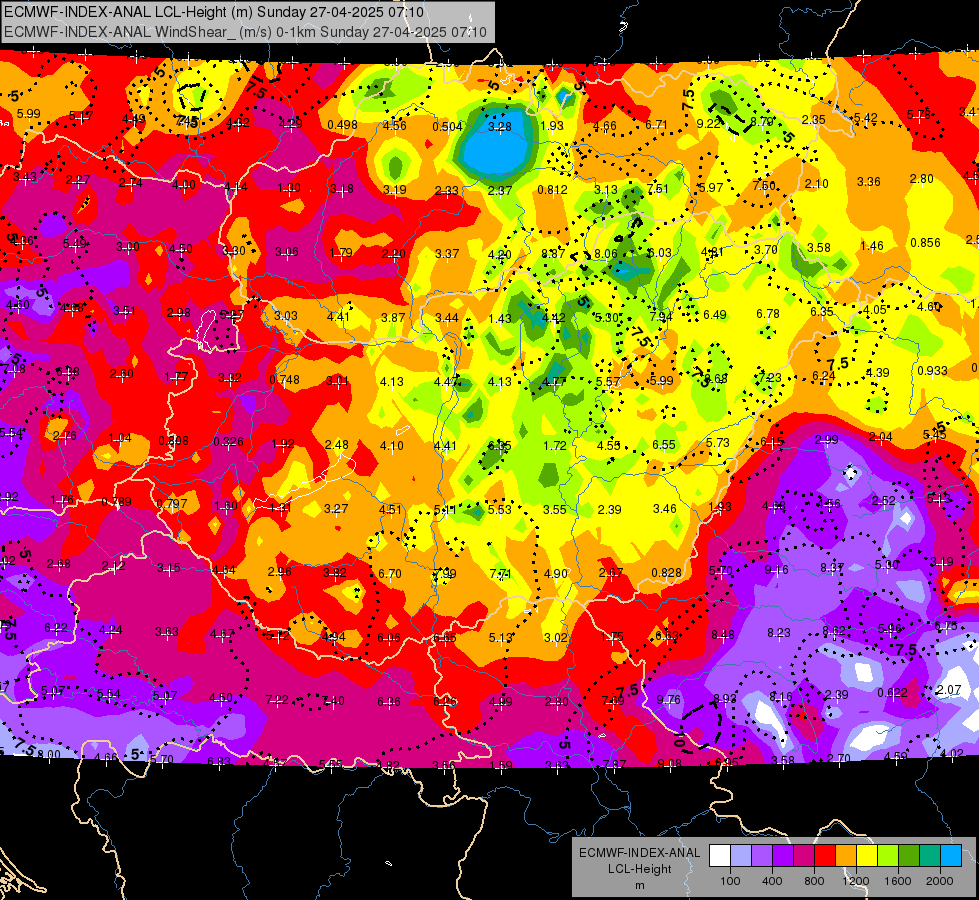Click the teal legend swatch
This screenshot has height=900, width=979.
click(x=930, y=856)
